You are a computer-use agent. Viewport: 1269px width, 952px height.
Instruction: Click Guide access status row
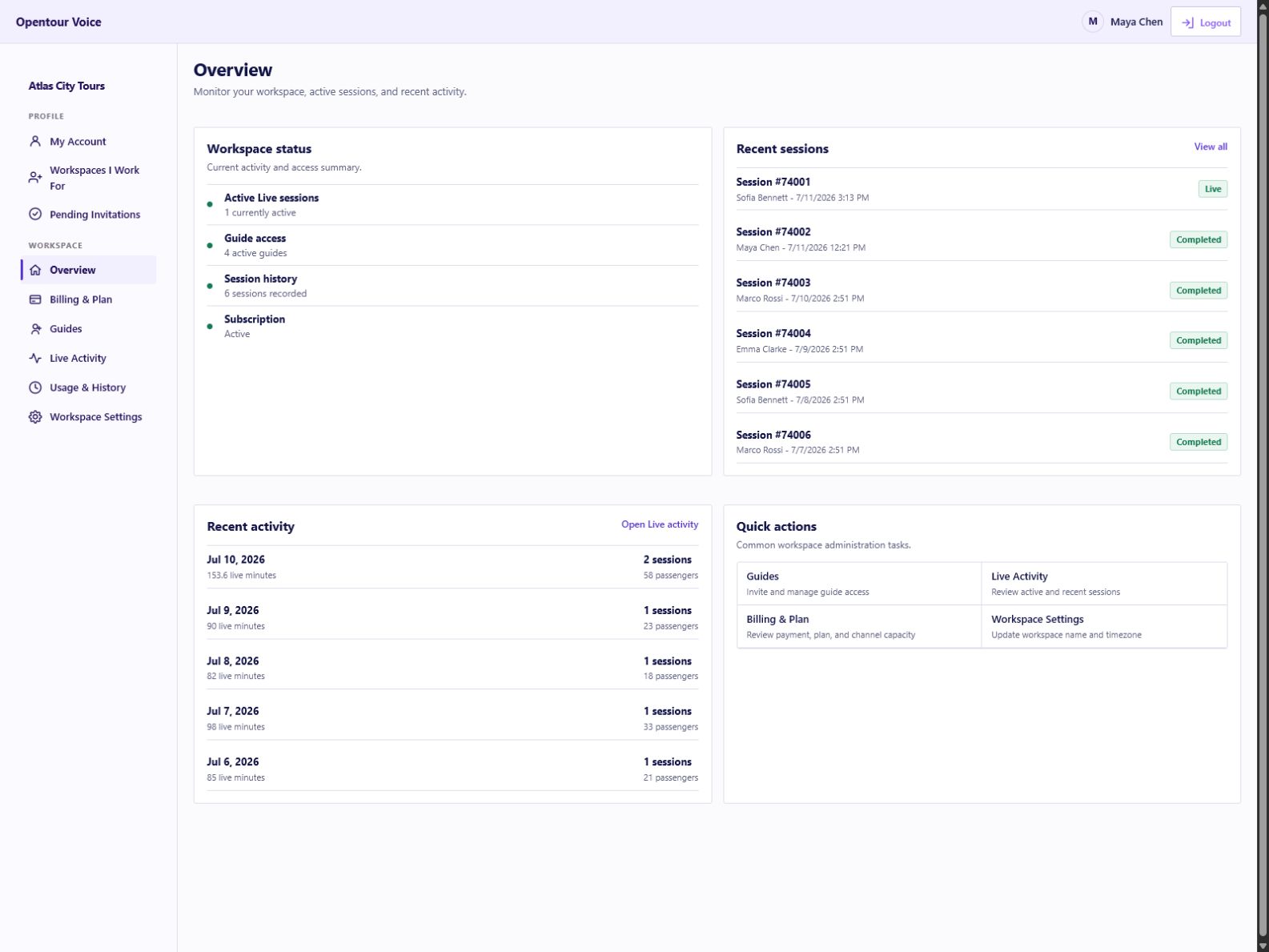click(x=452, y=245)
